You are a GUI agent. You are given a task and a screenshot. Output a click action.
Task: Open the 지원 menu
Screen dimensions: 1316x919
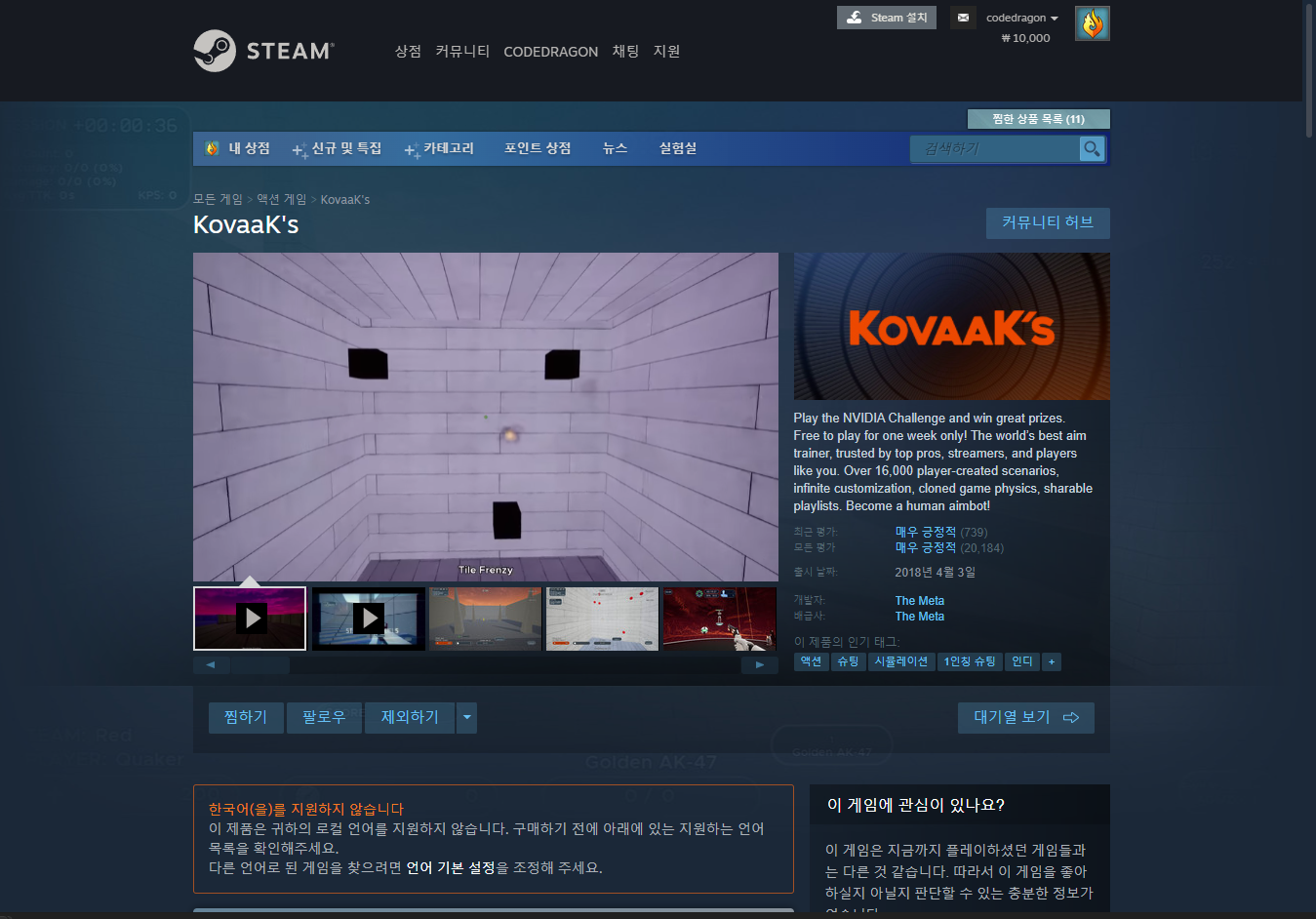[666, 51]
